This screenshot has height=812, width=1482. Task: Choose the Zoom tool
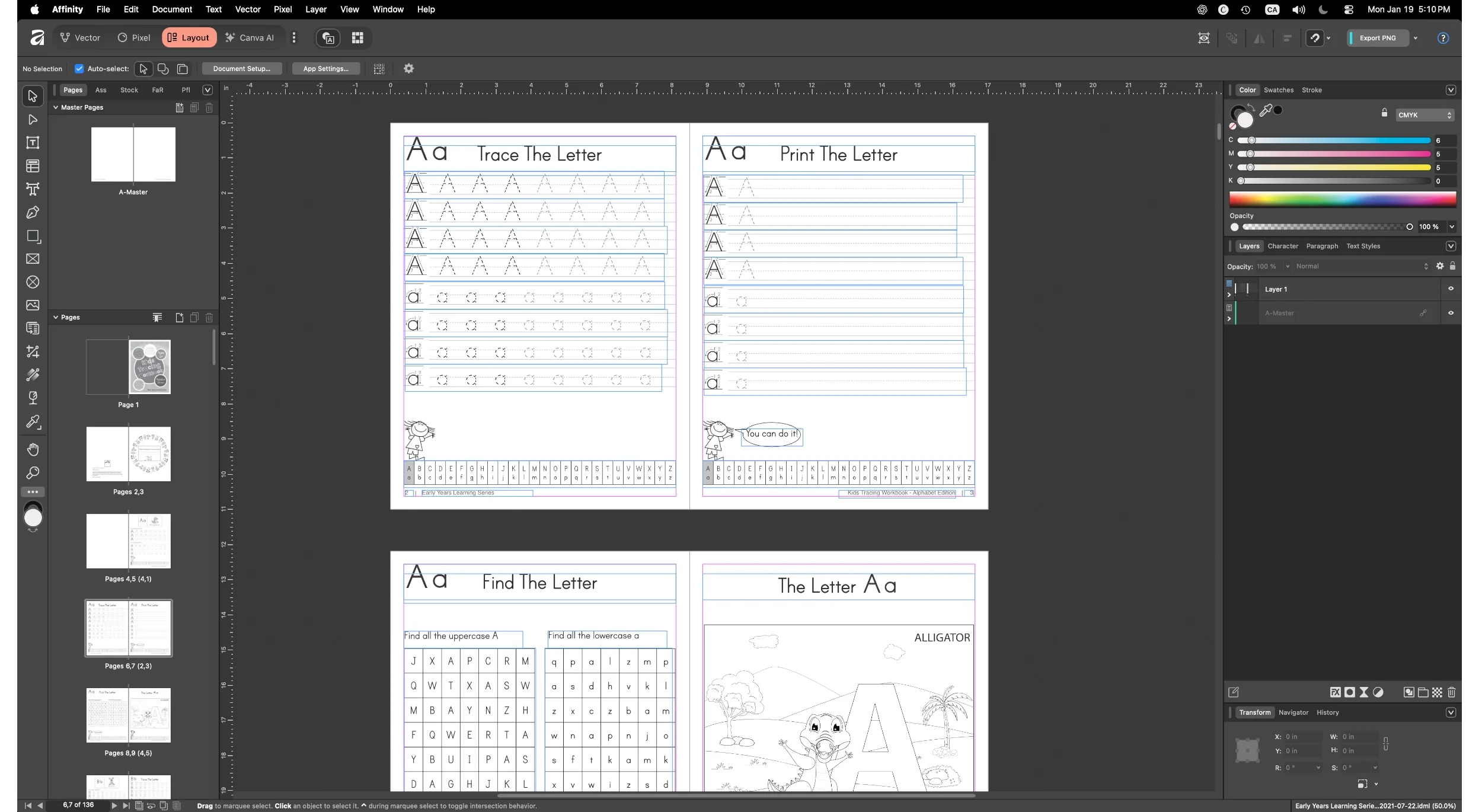click(x=33, y=472)
